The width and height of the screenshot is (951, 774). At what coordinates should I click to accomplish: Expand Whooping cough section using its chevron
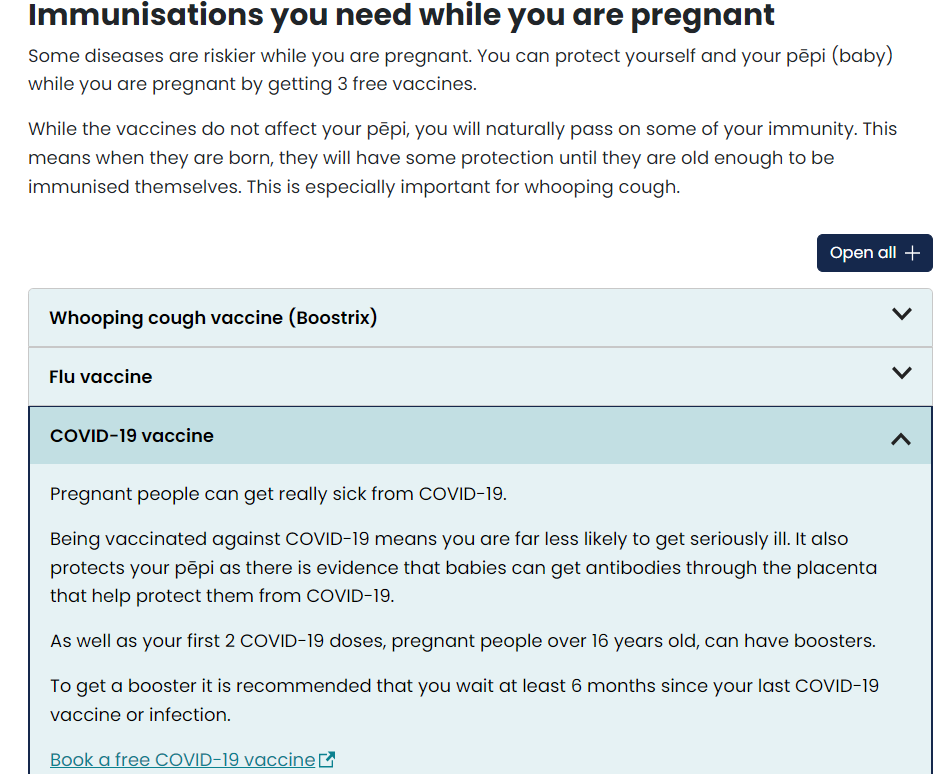tap(901, 314)
